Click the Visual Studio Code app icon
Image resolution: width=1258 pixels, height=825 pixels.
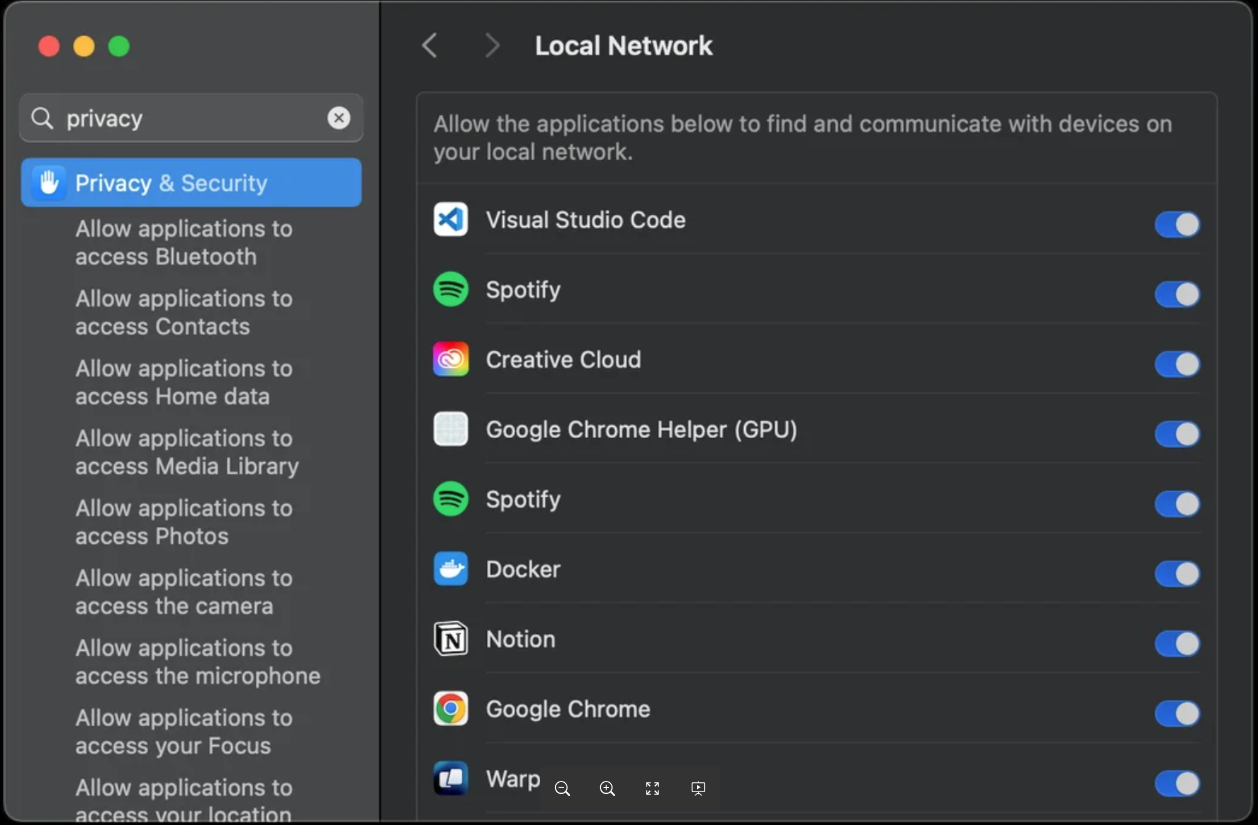451,220
